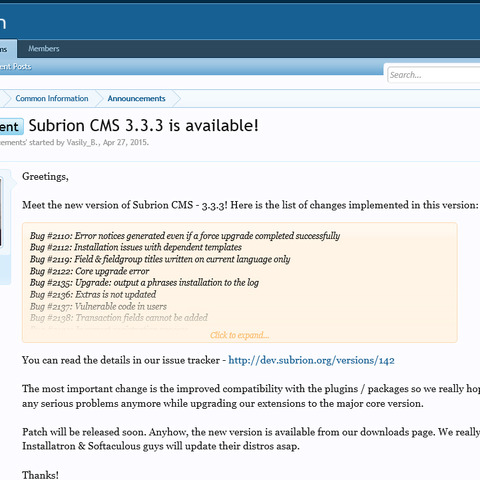Go to Common Information breadcrumb
This screenshot has width=480, height=480.
tap(52, 98)
